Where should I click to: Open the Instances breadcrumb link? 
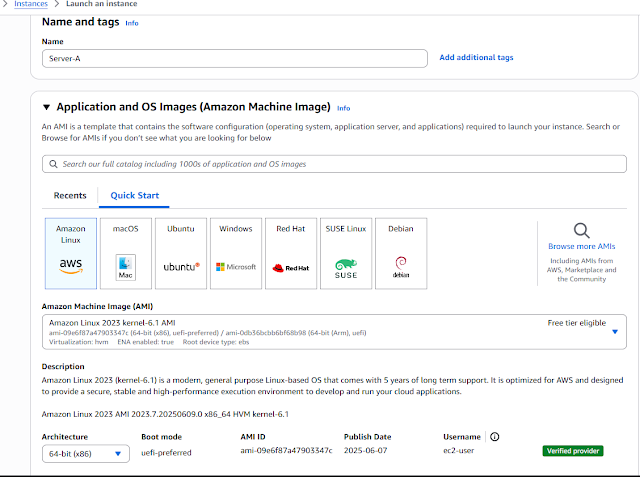31,4
